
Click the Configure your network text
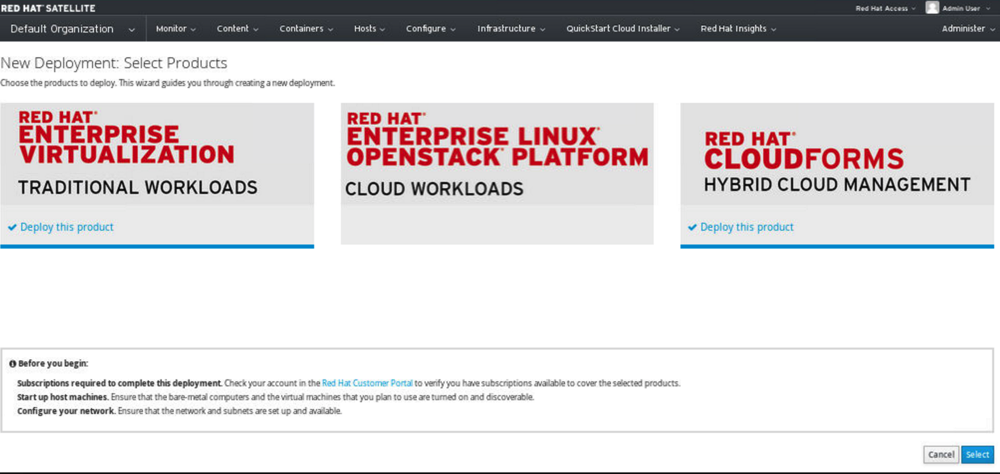tap(66, 411)
